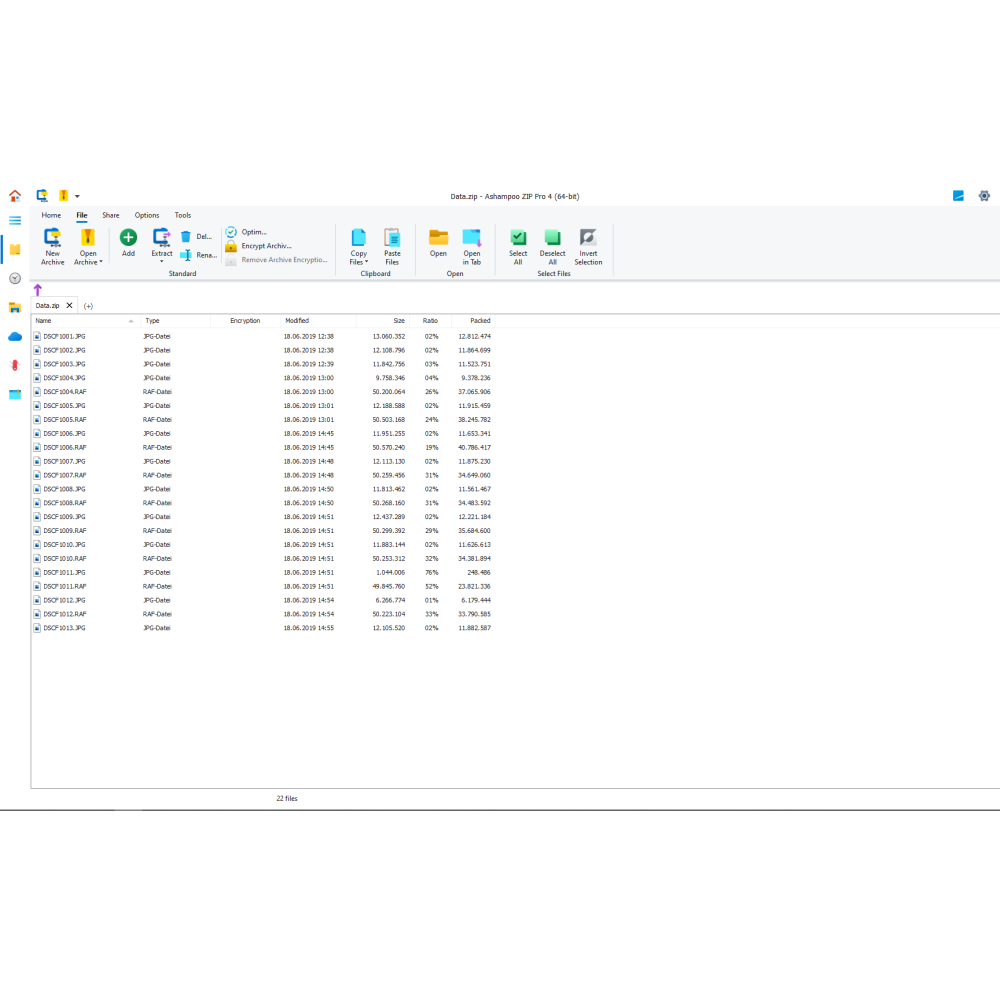The image size is (1000, 1000).
Task: Click the Invert Selection icon
Action: [x=588, y=238]
